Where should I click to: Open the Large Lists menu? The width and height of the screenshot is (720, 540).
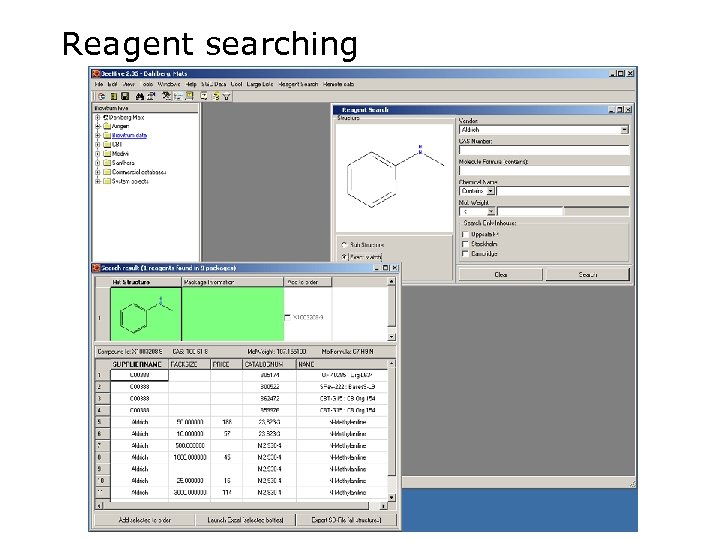point(260,84)
